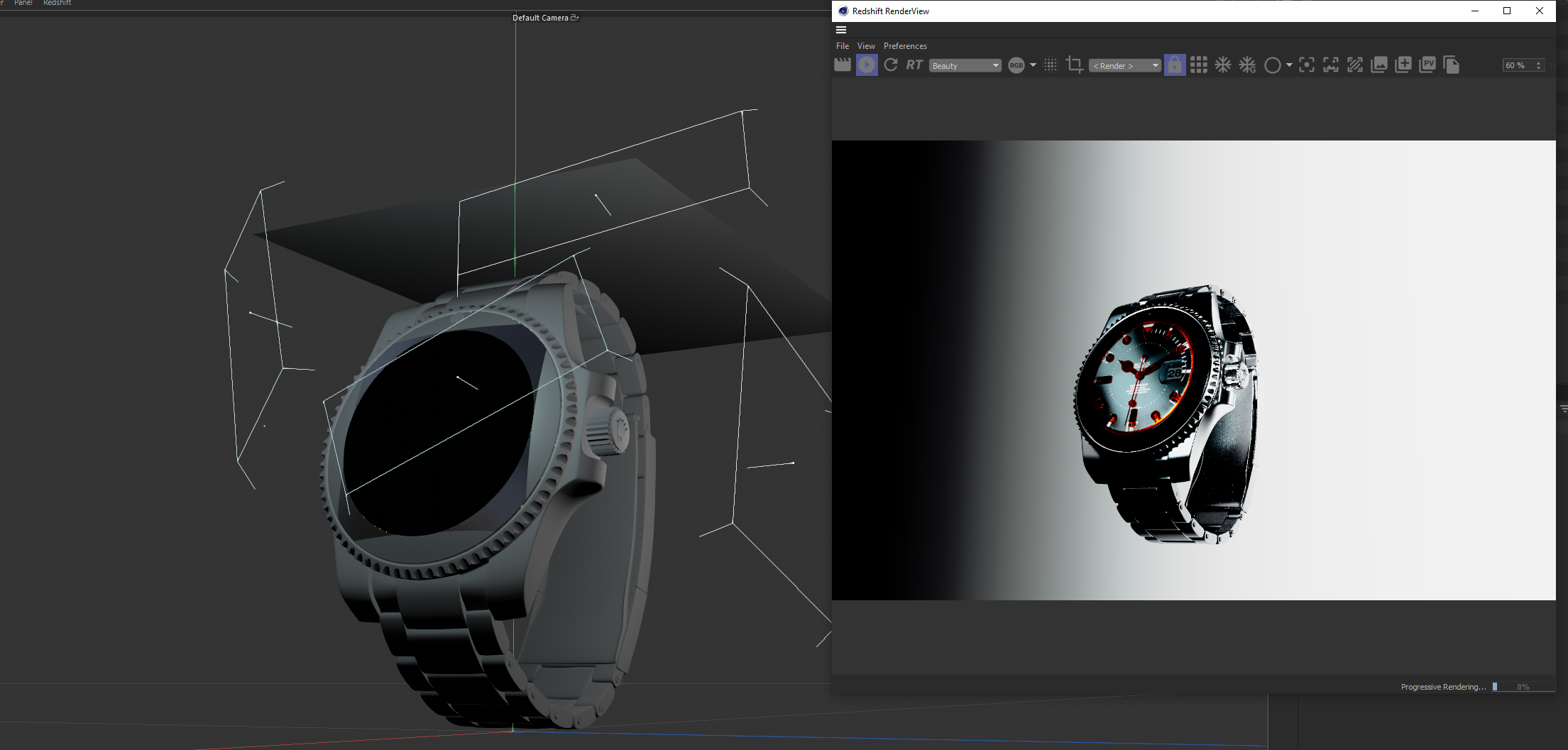1568x750 pixels.
Task: Select the crop region render tool
Action: coord(1075,65)
